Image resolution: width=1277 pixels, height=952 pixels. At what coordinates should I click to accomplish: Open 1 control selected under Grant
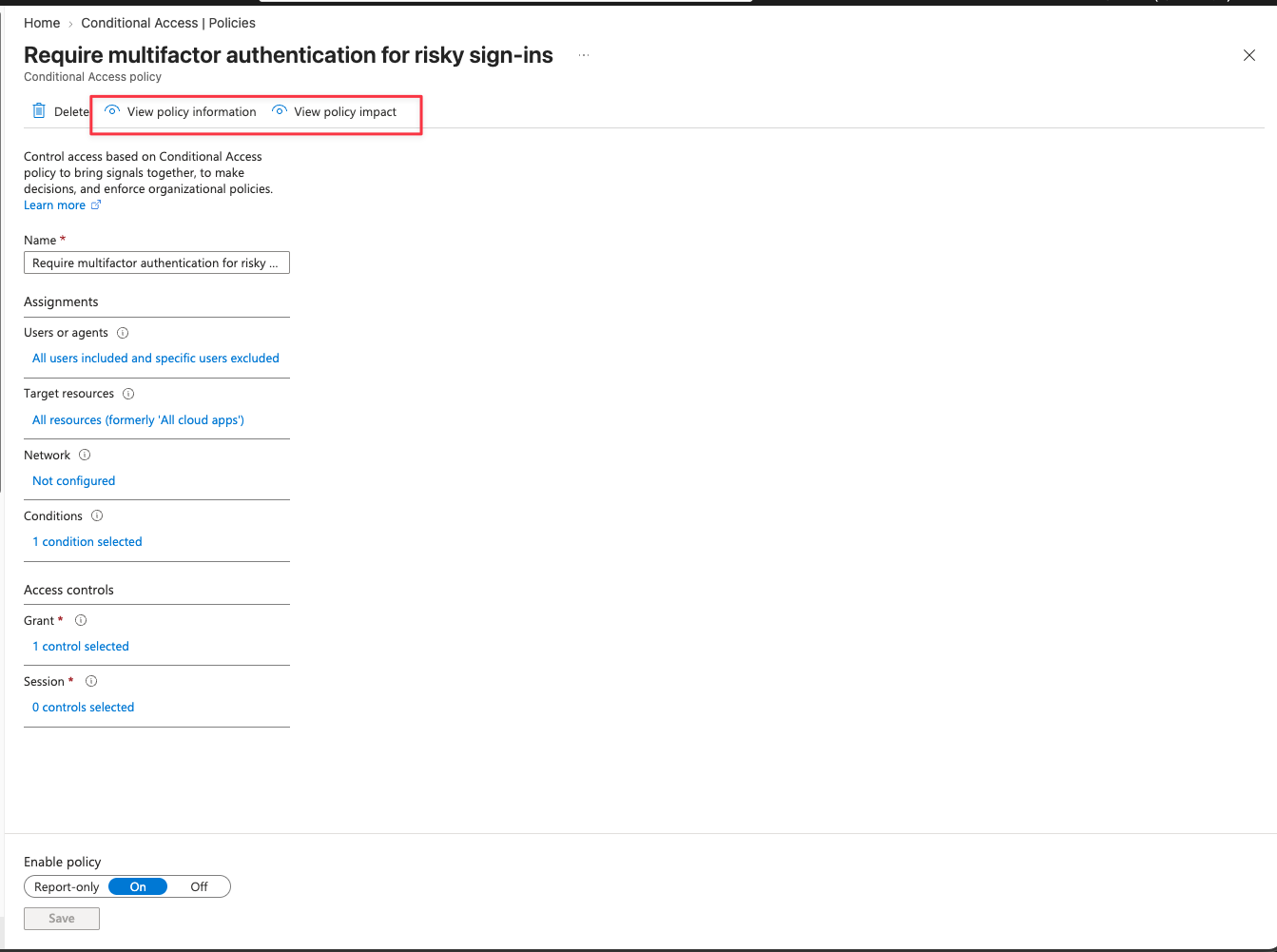[81, 646]
